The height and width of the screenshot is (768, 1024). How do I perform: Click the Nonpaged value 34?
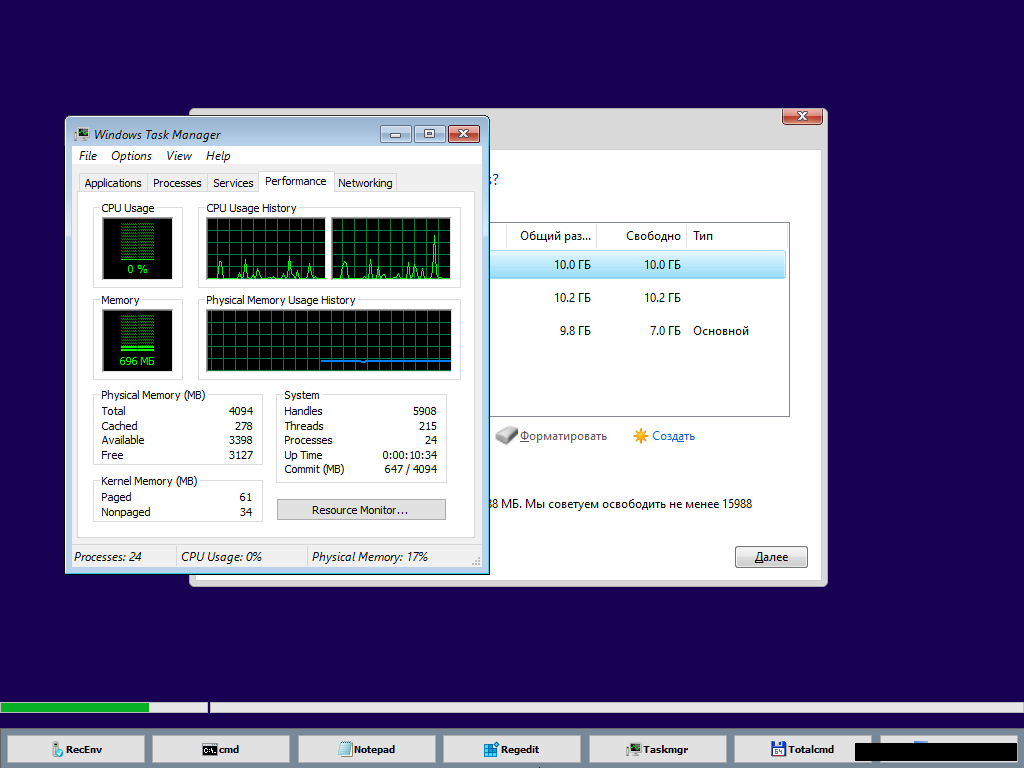click(246, 512)
